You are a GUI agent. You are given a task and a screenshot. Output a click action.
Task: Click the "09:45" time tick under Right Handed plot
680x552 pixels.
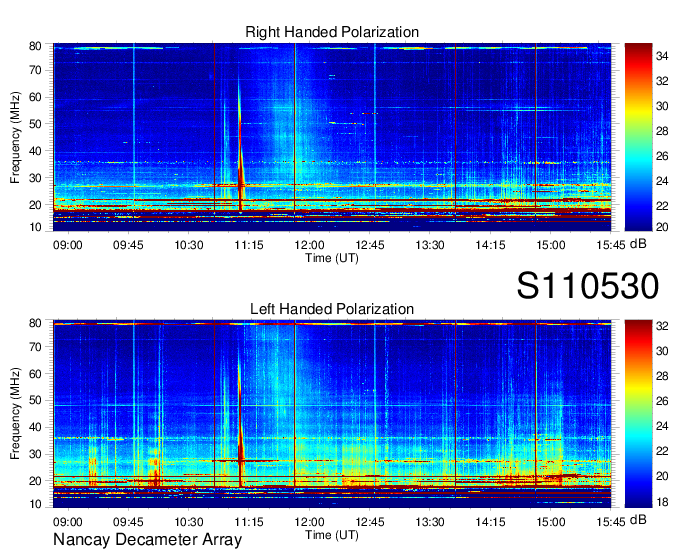click(x=128, y=245)
